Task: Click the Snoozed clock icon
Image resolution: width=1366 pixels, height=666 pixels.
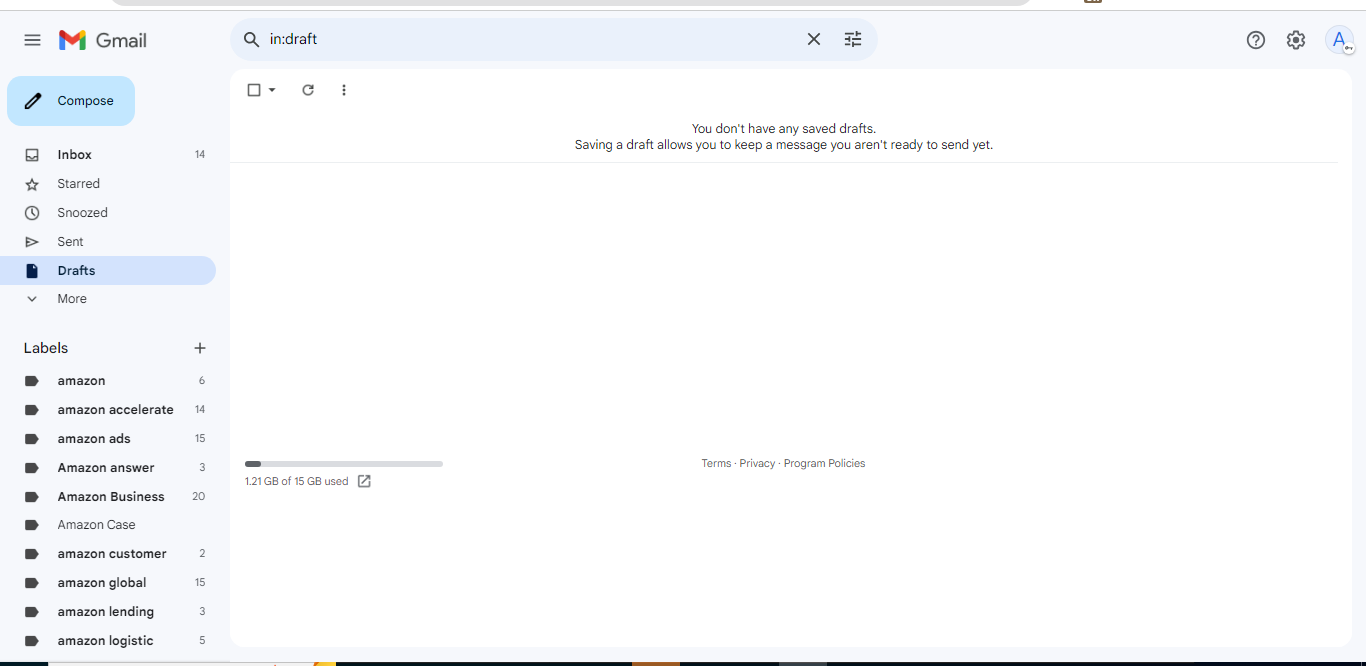Action: (x=32, y=213)
